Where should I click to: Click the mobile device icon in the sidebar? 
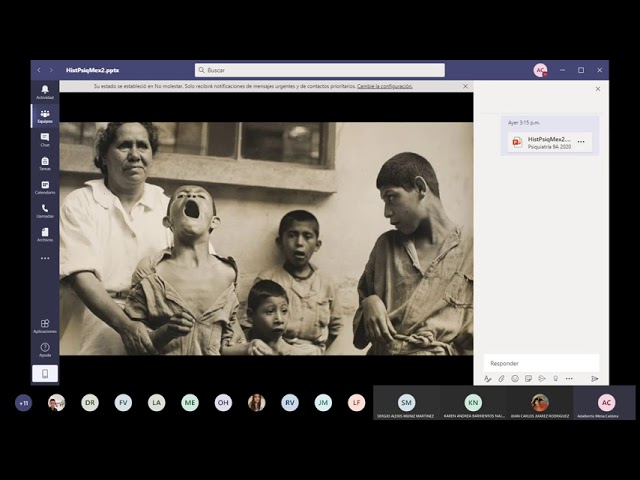click(x=44, y=373)
